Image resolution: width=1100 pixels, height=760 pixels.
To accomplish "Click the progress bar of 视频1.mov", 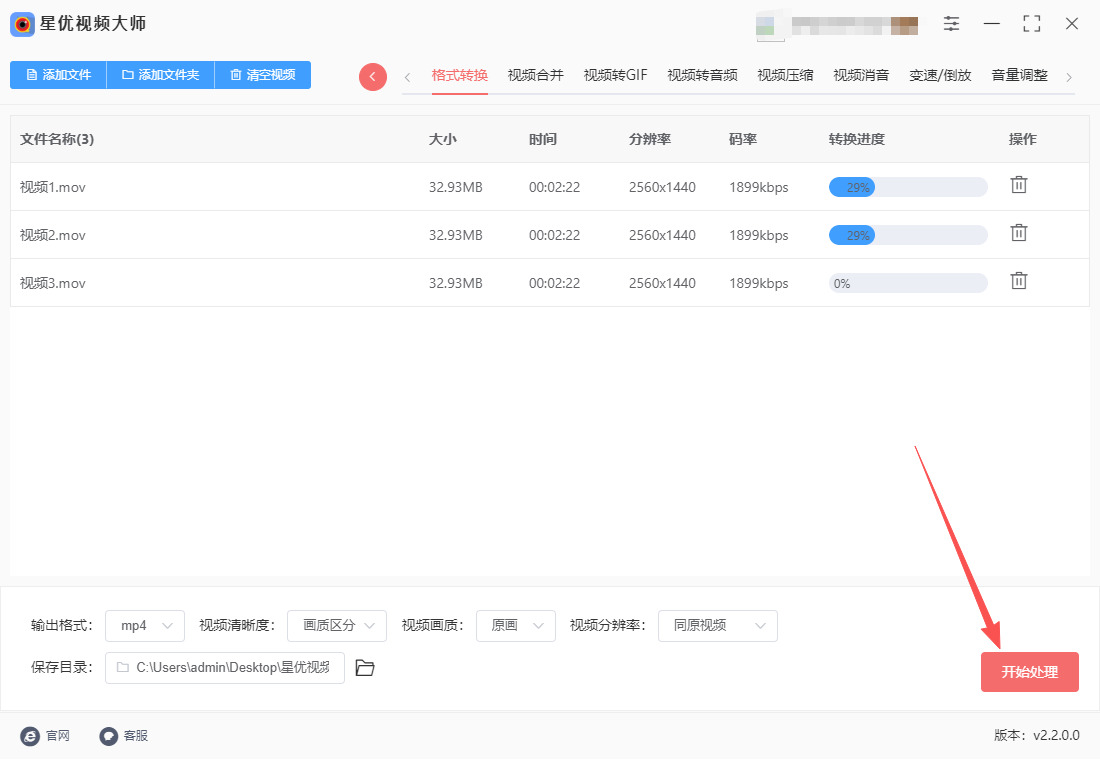I will (x=907, y=187).
